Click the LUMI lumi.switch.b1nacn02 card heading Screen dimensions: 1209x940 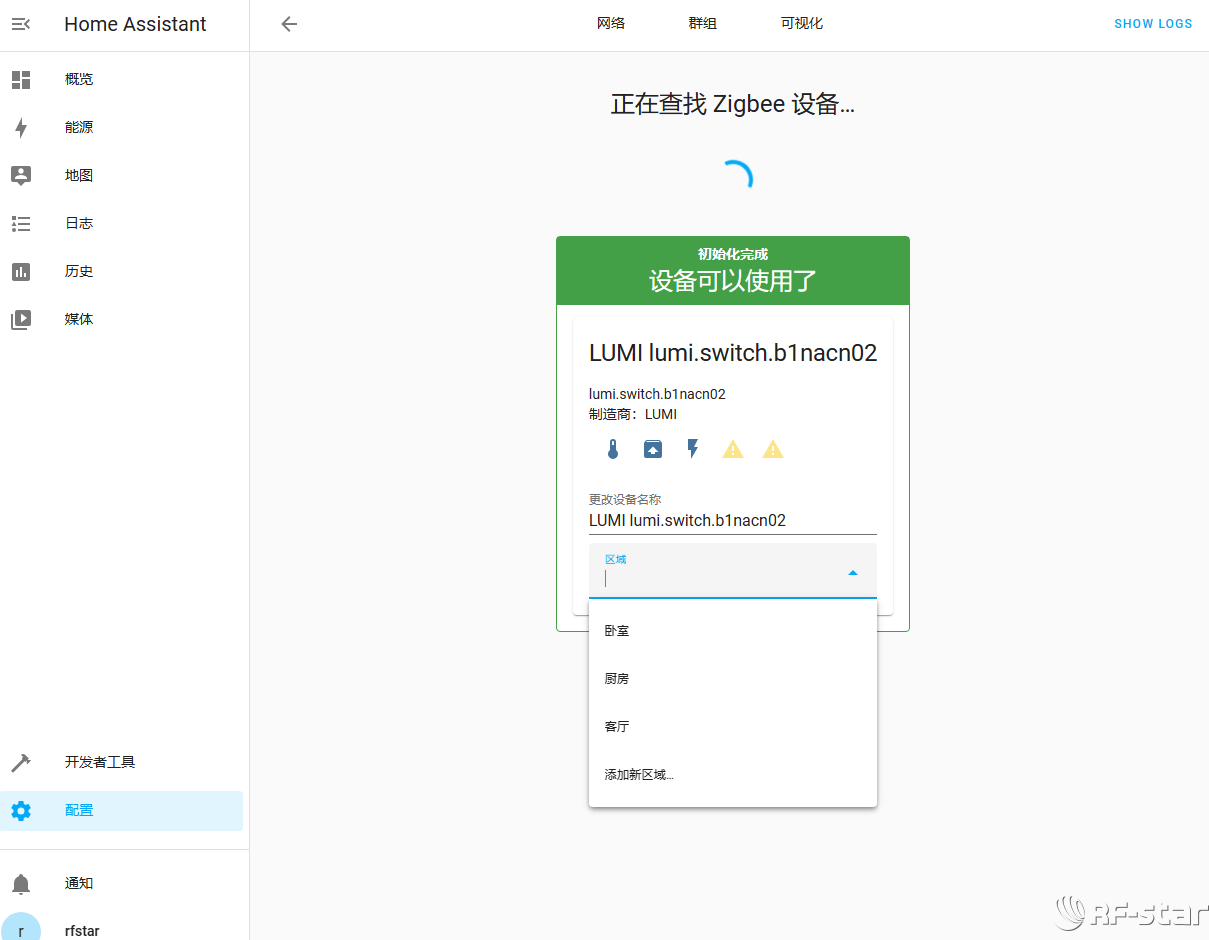[733, 353]
